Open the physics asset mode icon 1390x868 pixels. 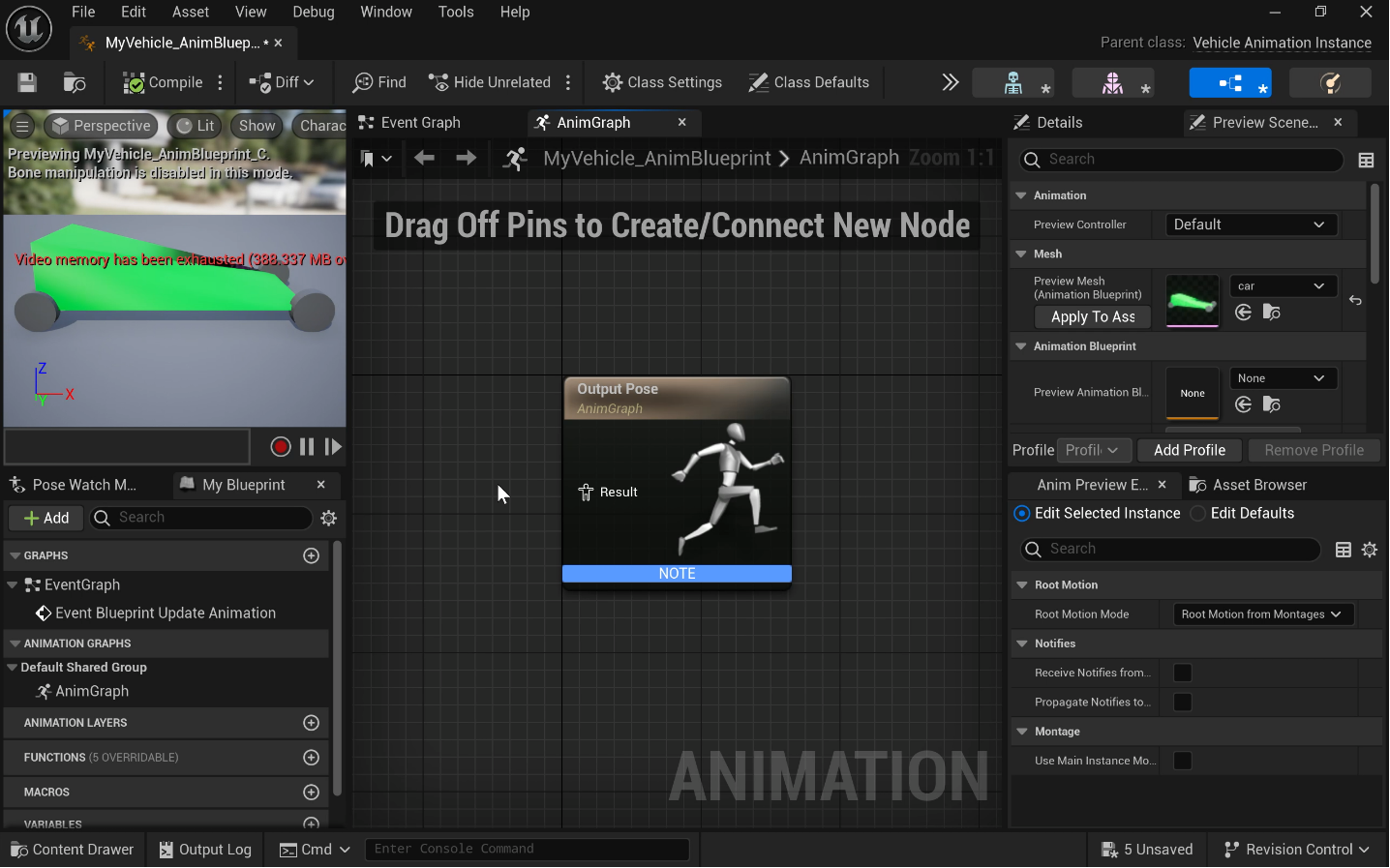tap(1331, 83)
